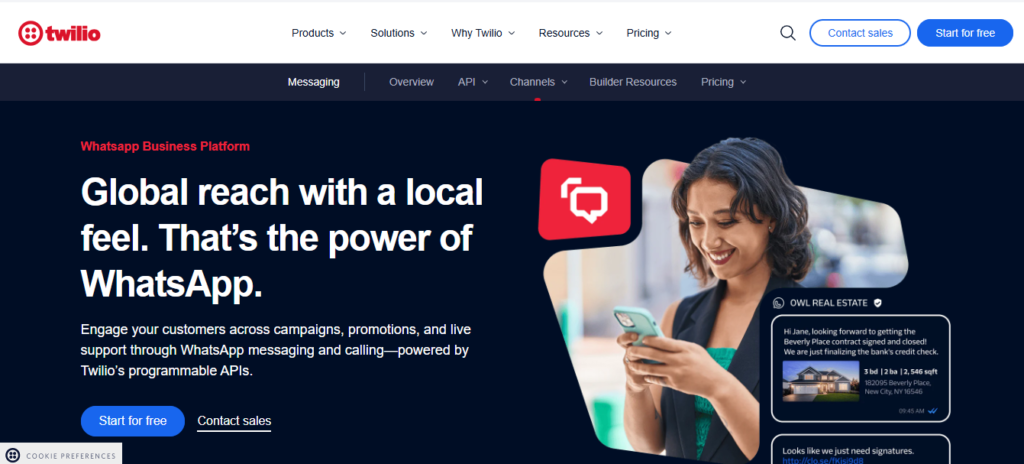This screenshot has height=464, width=1024.
Task: Open the top Pricing dropdown
Action: (x=648, y=33)
